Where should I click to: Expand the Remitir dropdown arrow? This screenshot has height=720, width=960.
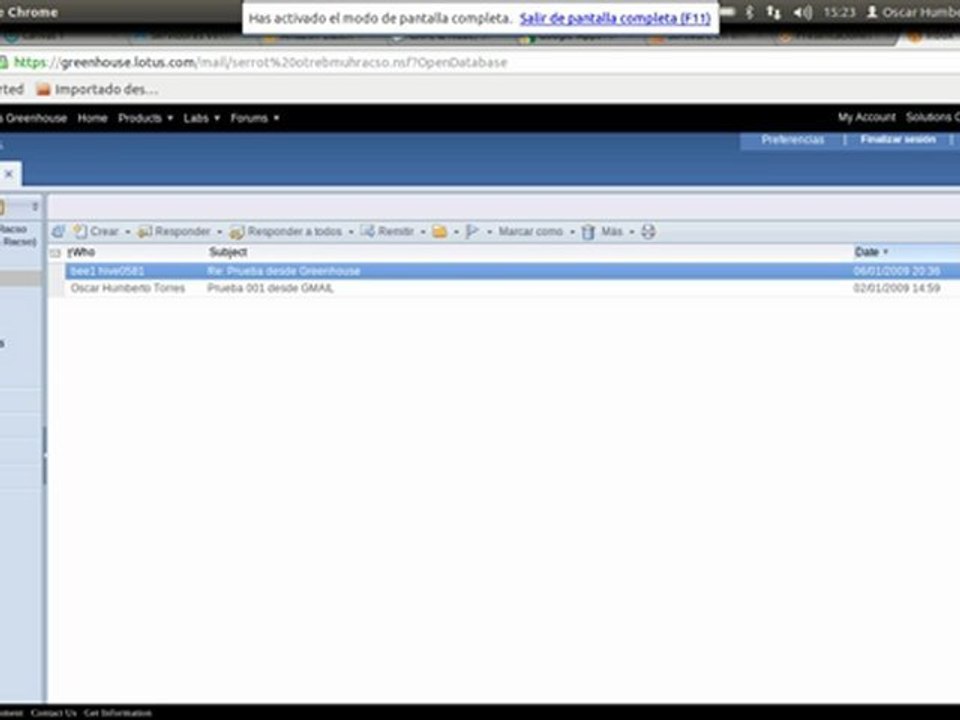[x=422, y=232]
